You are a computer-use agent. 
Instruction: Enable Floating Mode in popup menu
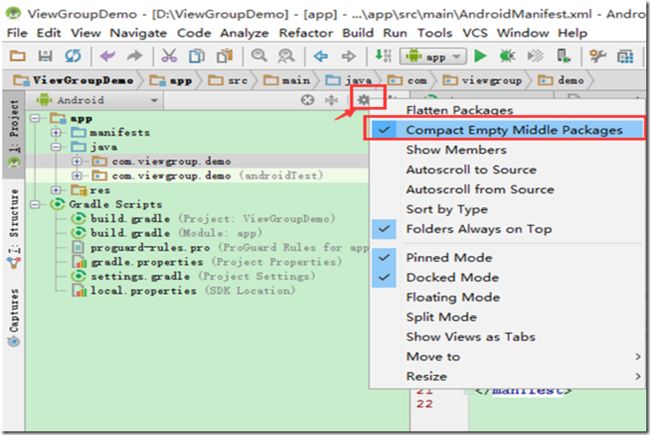coord(506,297)
